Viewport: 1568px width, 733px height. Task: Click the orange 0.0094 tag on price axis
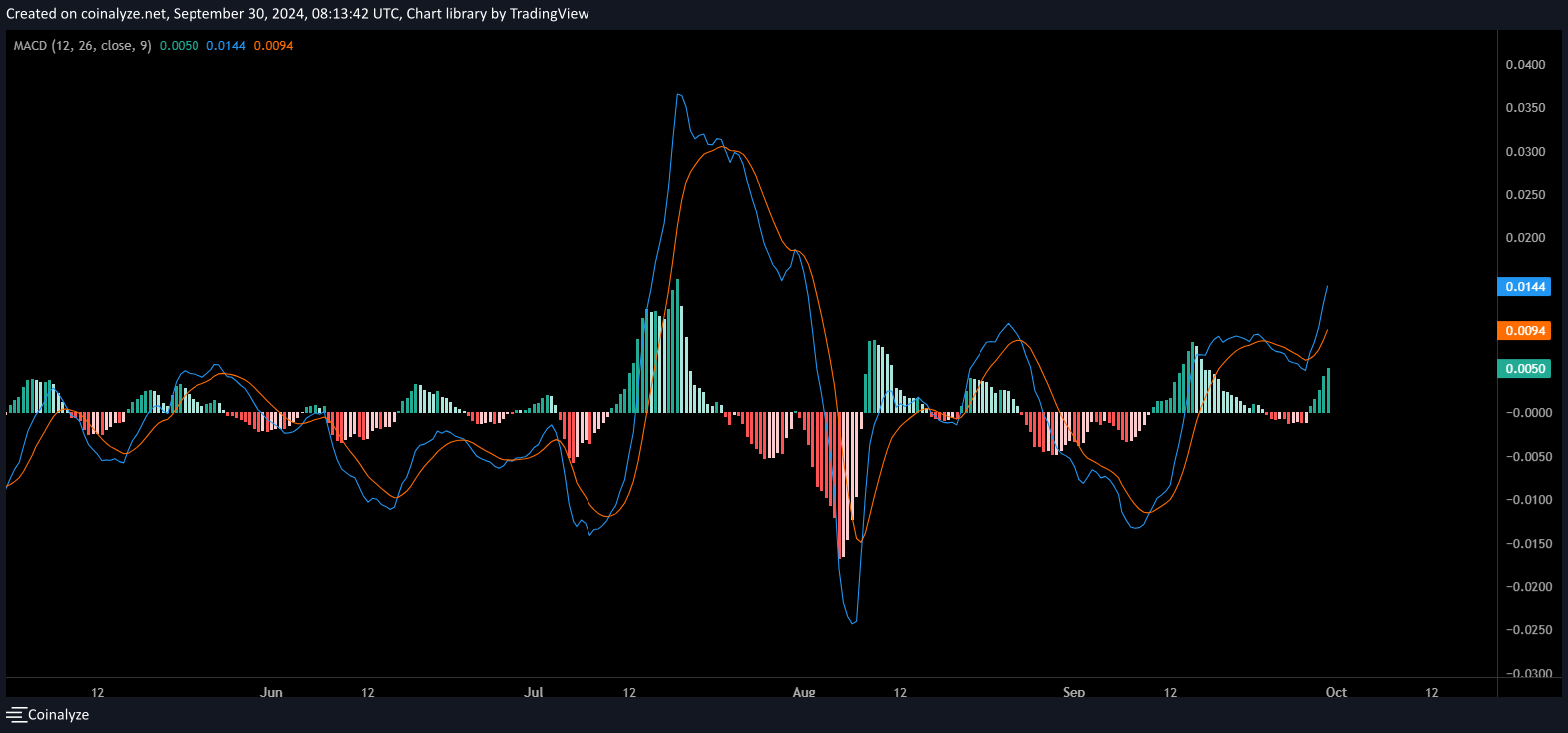pyautogui.click(x=1524, y=331)
